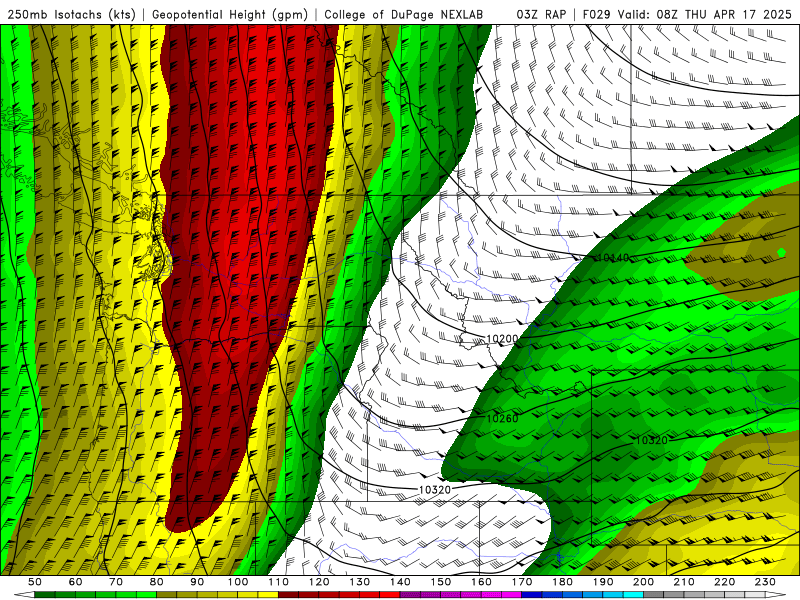Select the 110 label on the legend
This screenshot has width=800, height=600.
(x=279, y=582)
